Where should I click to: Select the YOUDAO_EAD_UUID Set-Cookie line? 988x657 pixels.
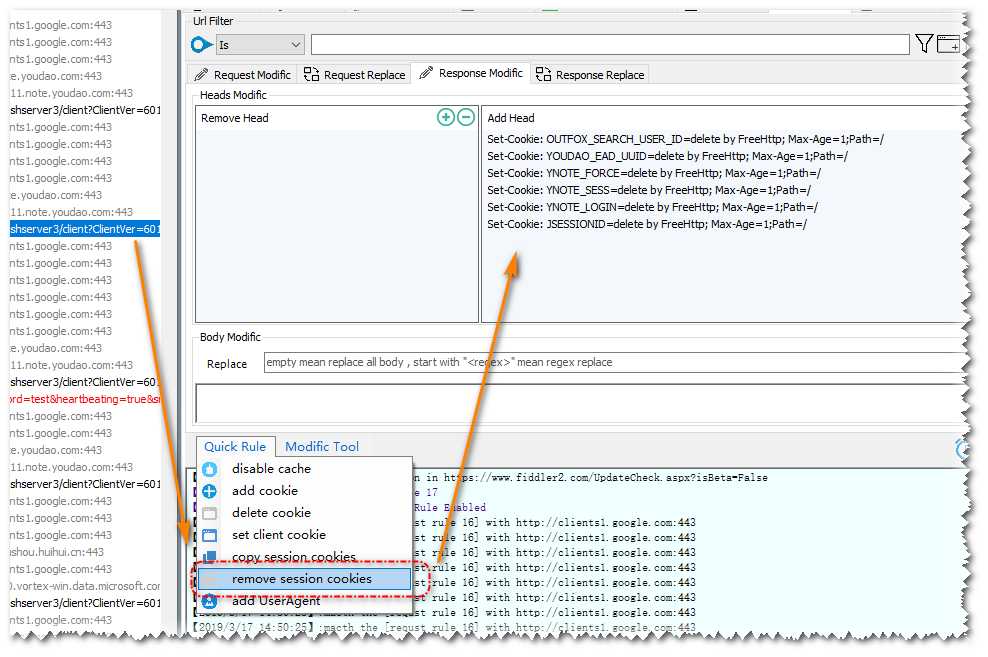point(667,156)
